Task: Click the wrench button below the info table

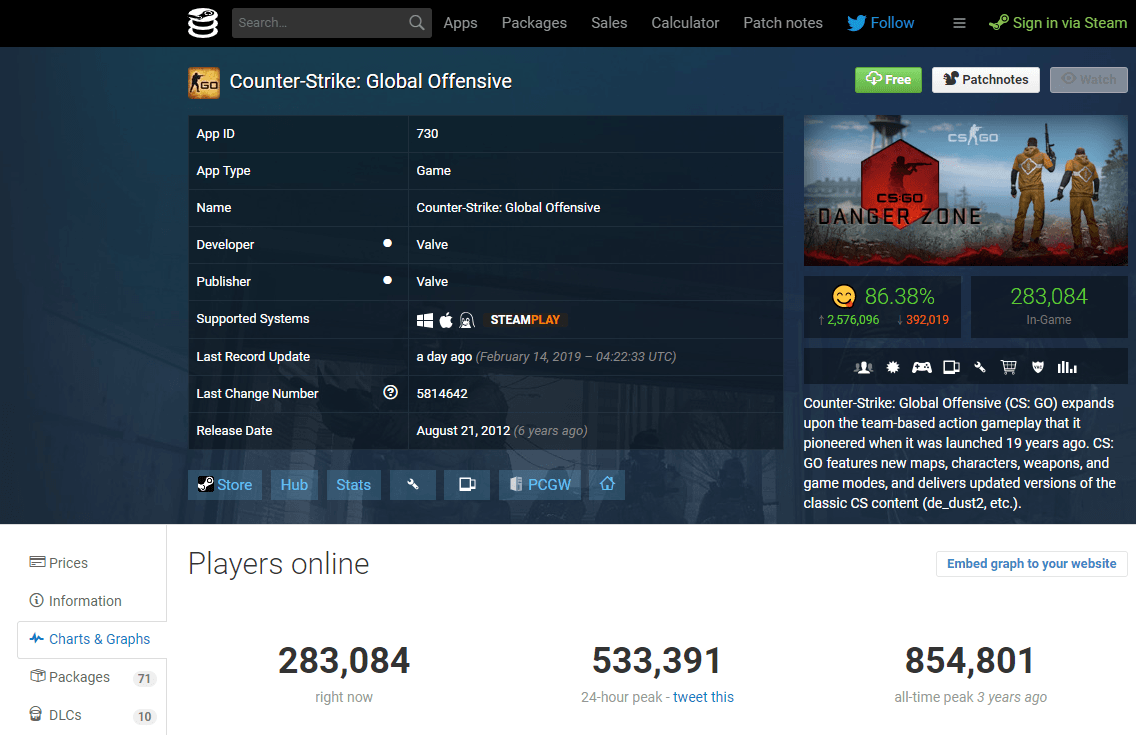Action: click(x=413, y=484)
